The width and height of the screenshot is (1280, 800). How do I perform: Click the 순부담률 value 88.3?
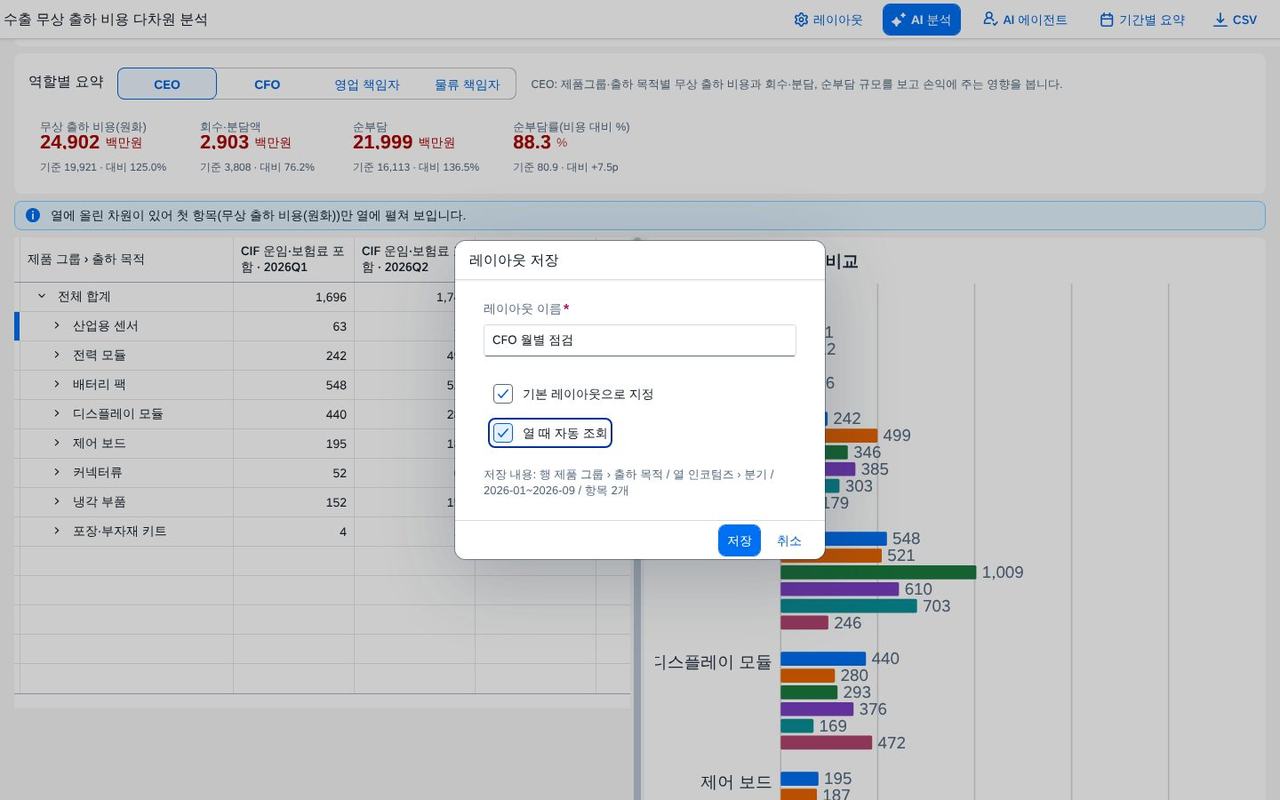point(532,142)
